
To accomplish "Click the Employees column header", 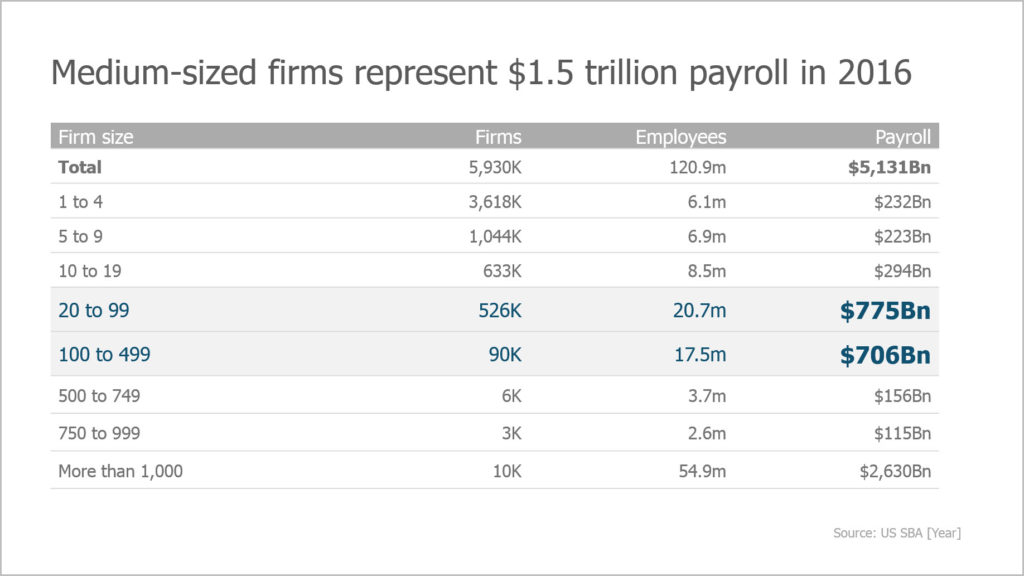I will click(x=681, y=137).
